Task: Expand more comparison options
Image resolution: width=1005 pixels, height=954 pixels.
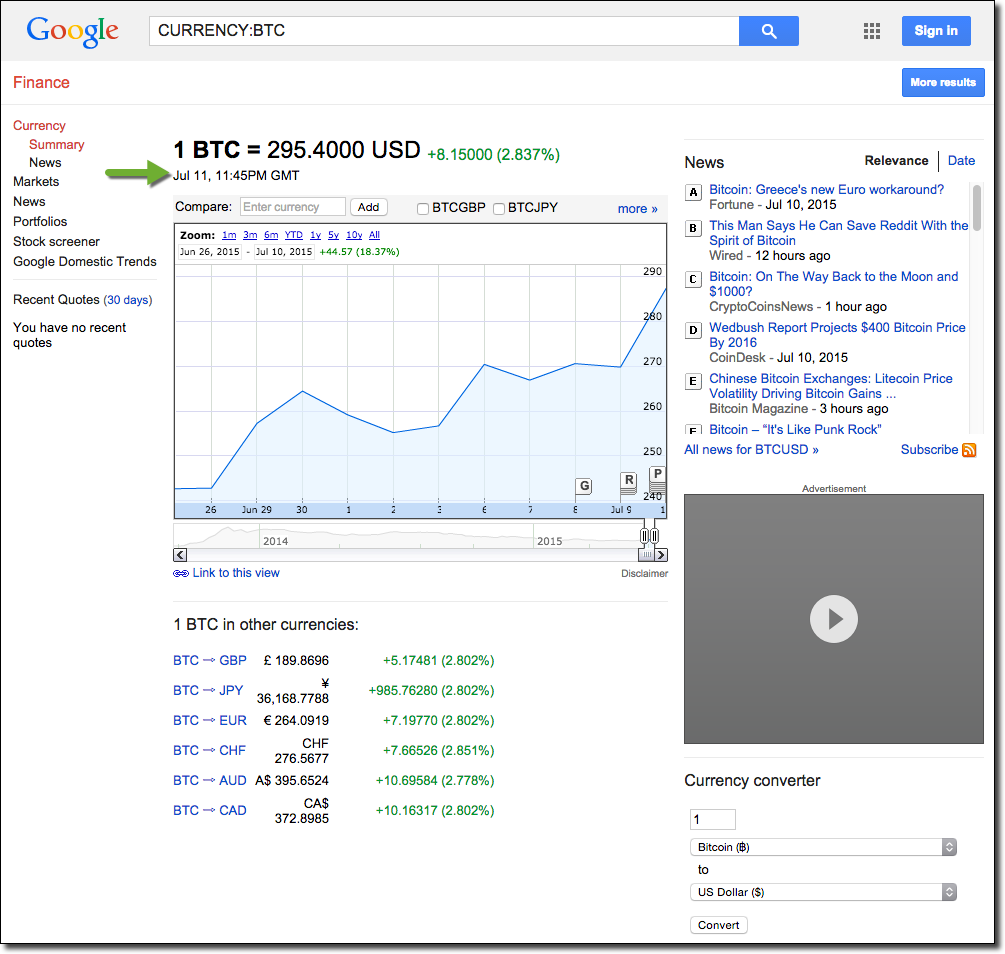Action: click(637, 208)
